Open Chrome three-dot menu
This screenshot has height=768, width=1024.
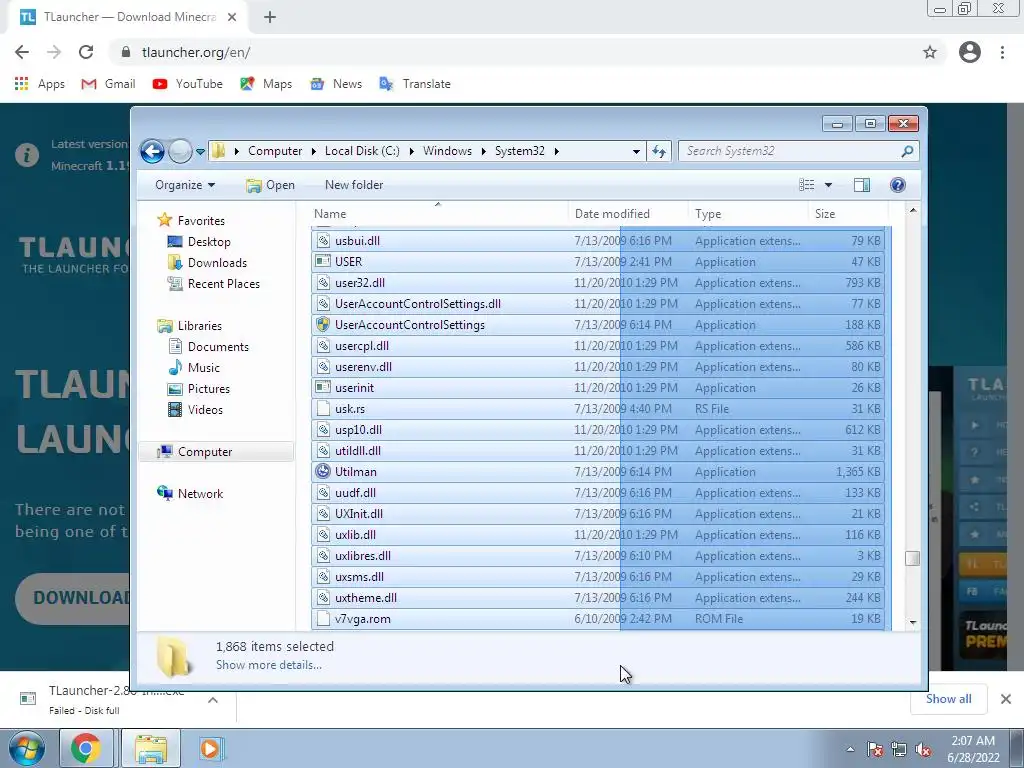coord(1002,52)
